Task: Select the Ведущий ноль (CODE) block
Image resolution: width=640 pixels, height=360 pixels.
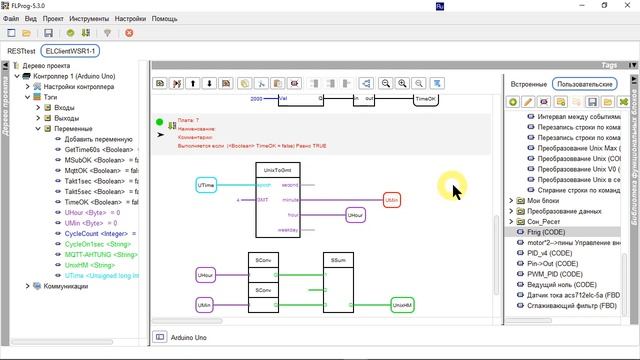Action: (x=562, y=284)
